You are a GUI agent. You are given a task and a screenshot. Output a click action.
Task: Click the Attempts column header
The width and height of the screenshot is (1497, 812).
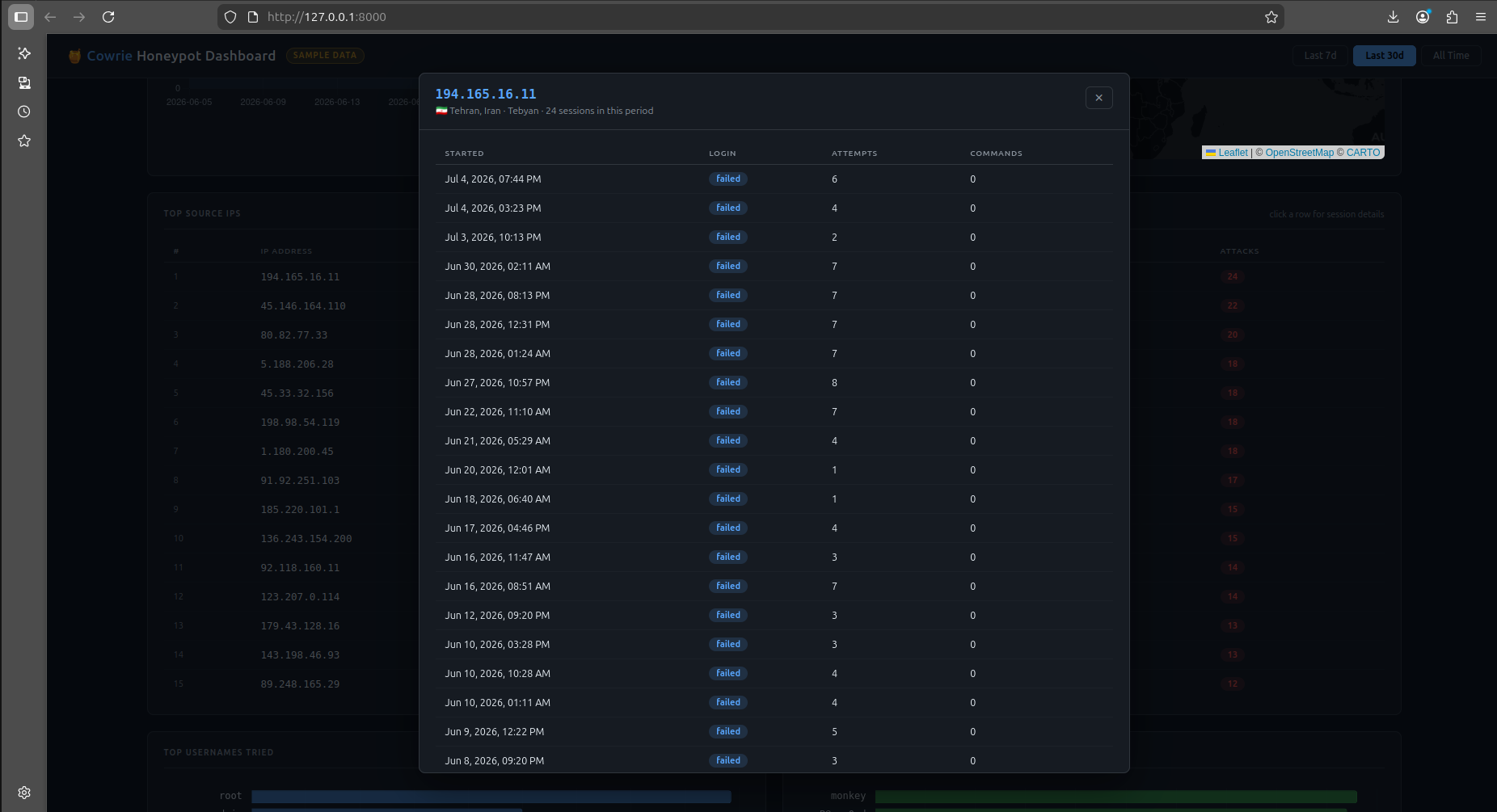coord(854,154)
